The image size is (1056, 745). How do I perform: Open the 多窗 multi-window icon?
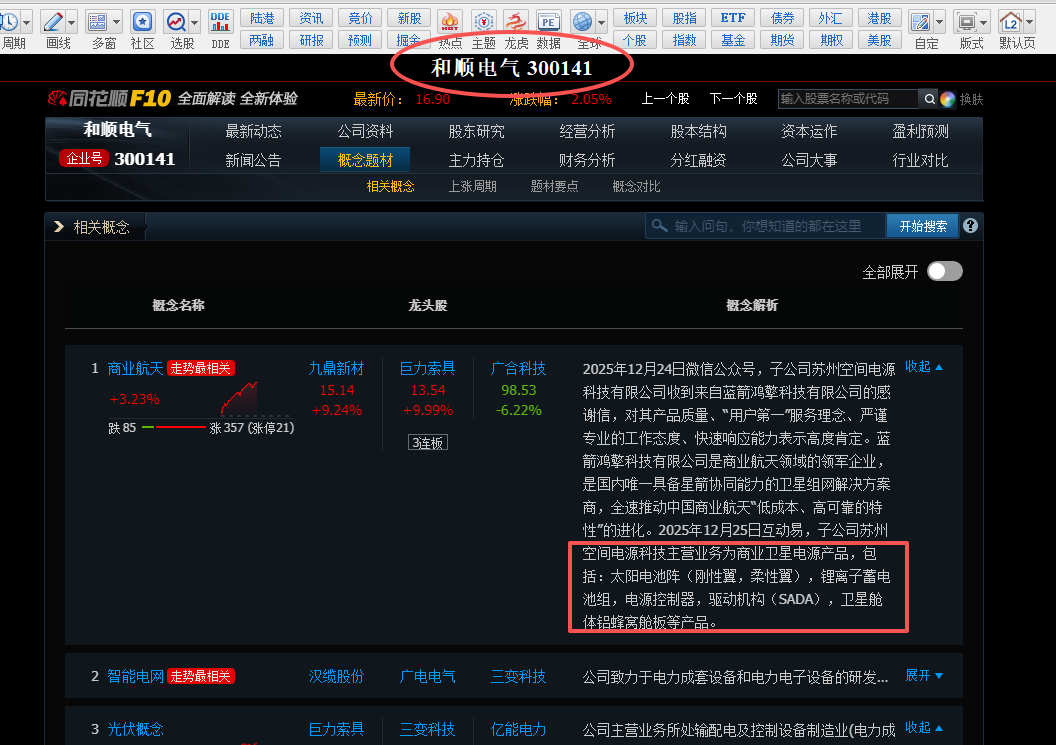pos(97,21)
